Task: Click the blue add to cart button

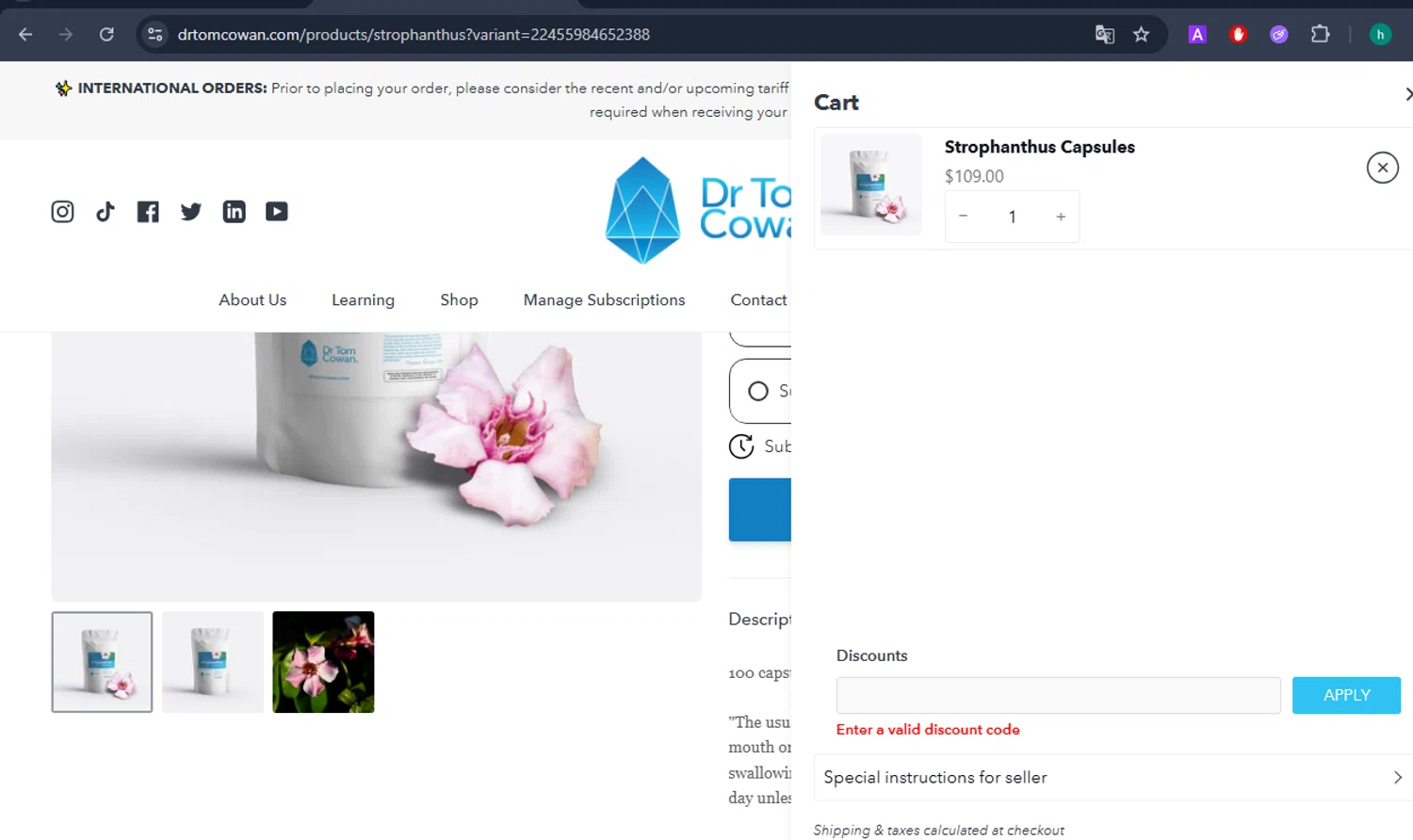Action: pyautogui.click(x=760, y=509)
